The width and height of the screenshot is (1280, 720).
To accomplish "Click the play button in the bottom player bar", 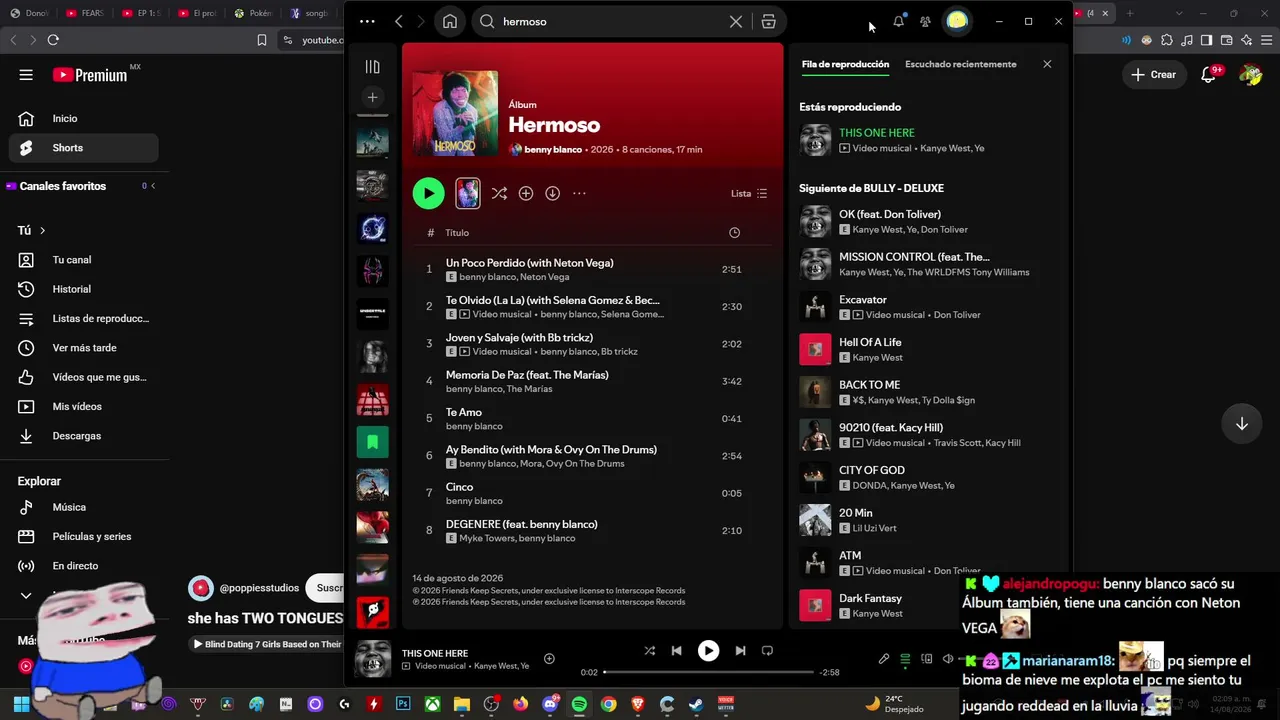I will [708, 650].
